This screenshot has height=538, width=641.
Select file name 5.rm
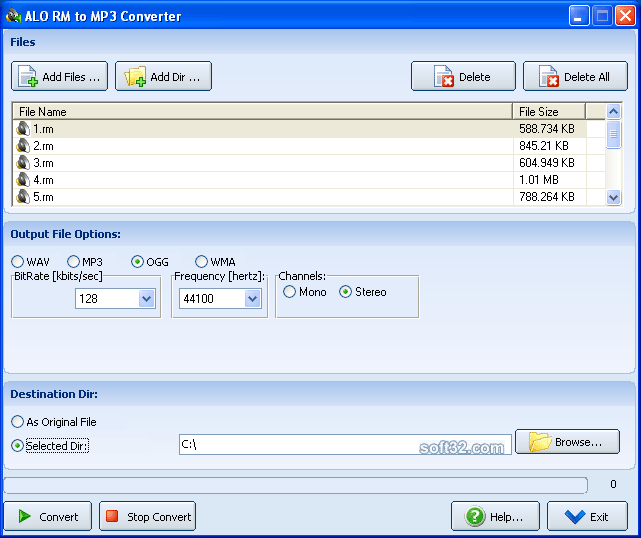[43, 197]
